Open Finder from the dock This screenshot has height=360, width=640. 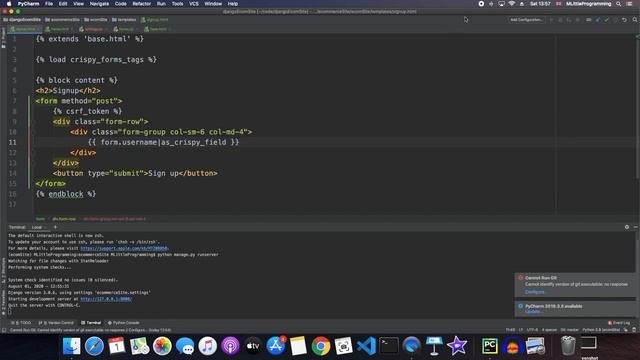72,346
